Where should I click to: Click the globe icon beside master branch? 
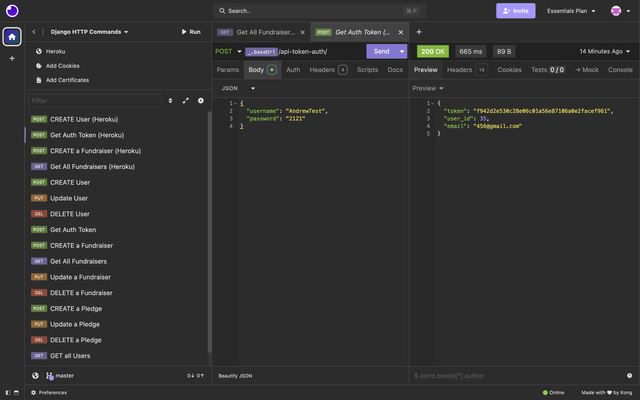(x=36, y=376)
